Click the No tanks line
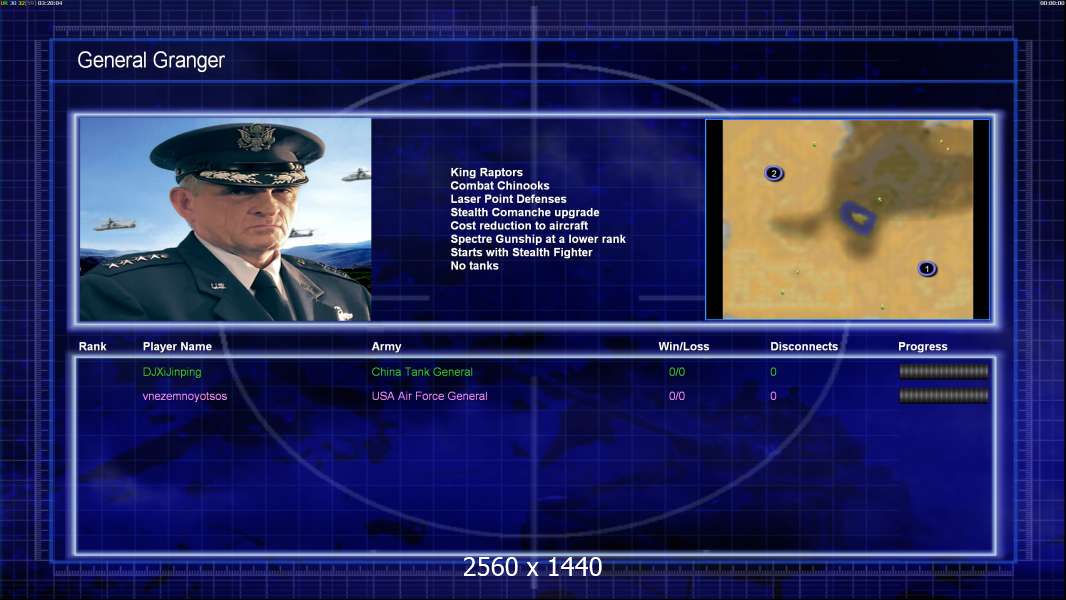This screenshot has height=600, width=1066. pos(474,266)
